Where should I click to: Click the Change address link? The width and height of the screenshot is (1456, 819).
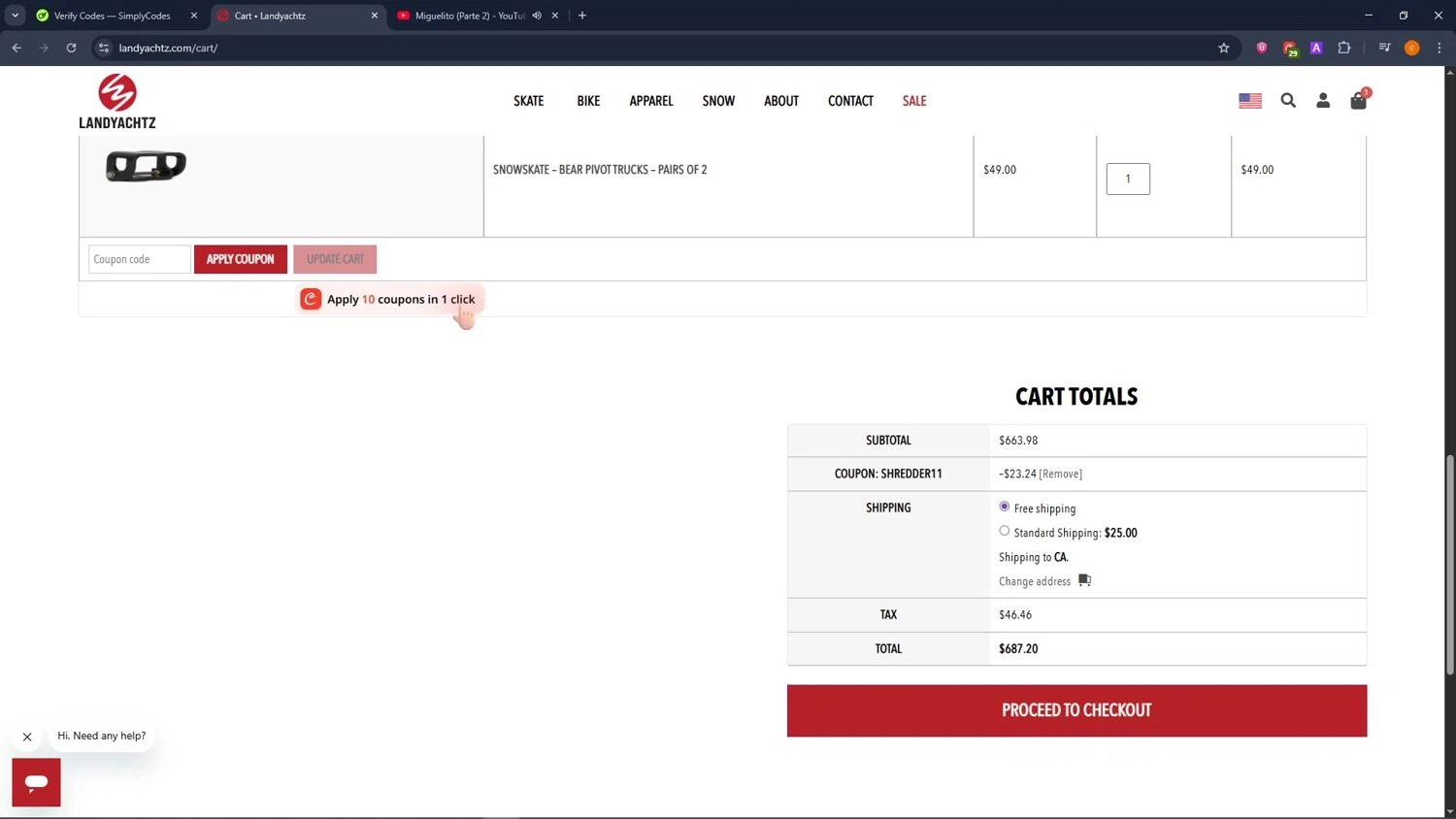1035,581
